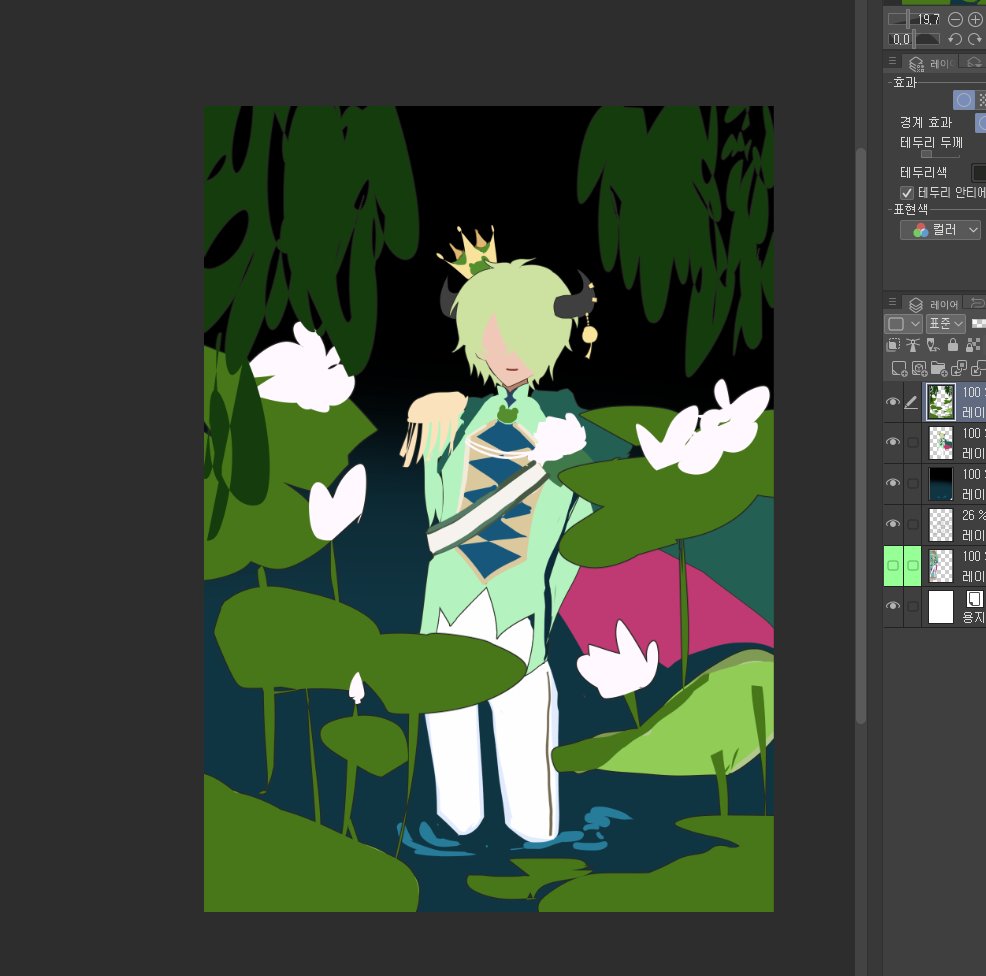Image resolution: width=986 pixels, height=976 pixels.
Task: Toggle the Tone effect dotted button
Action: point(980,100)
